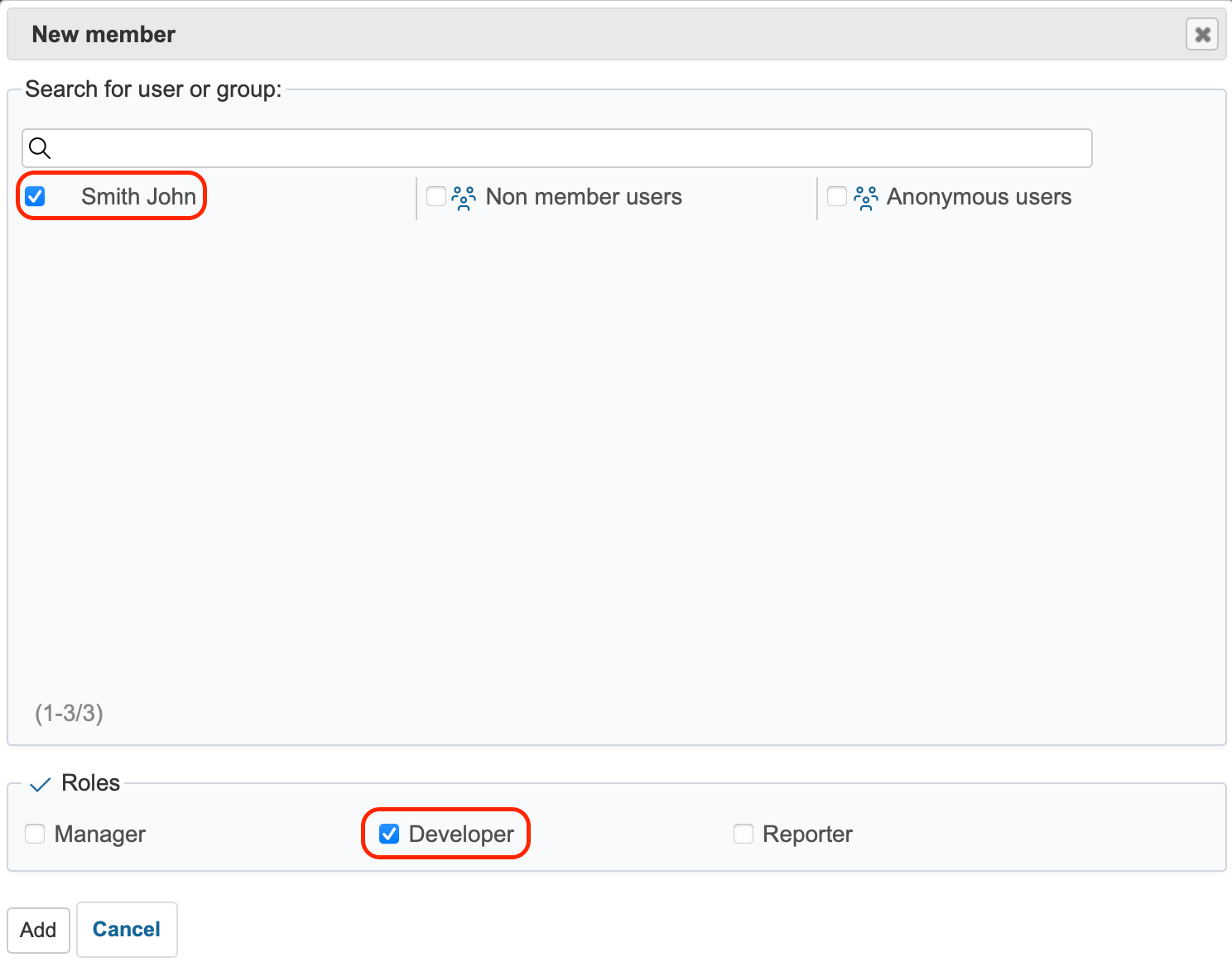Click the Non member users label
Viewport: 1232px width, 962px height.
pyautogui.click(x=584, y=196)
